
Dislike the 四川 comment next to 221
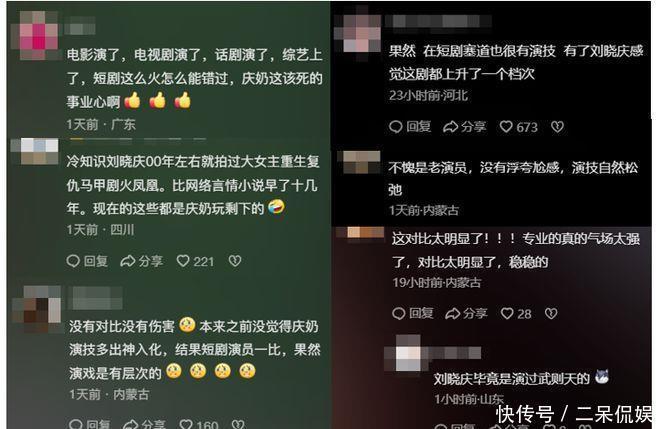pos(235,261)
